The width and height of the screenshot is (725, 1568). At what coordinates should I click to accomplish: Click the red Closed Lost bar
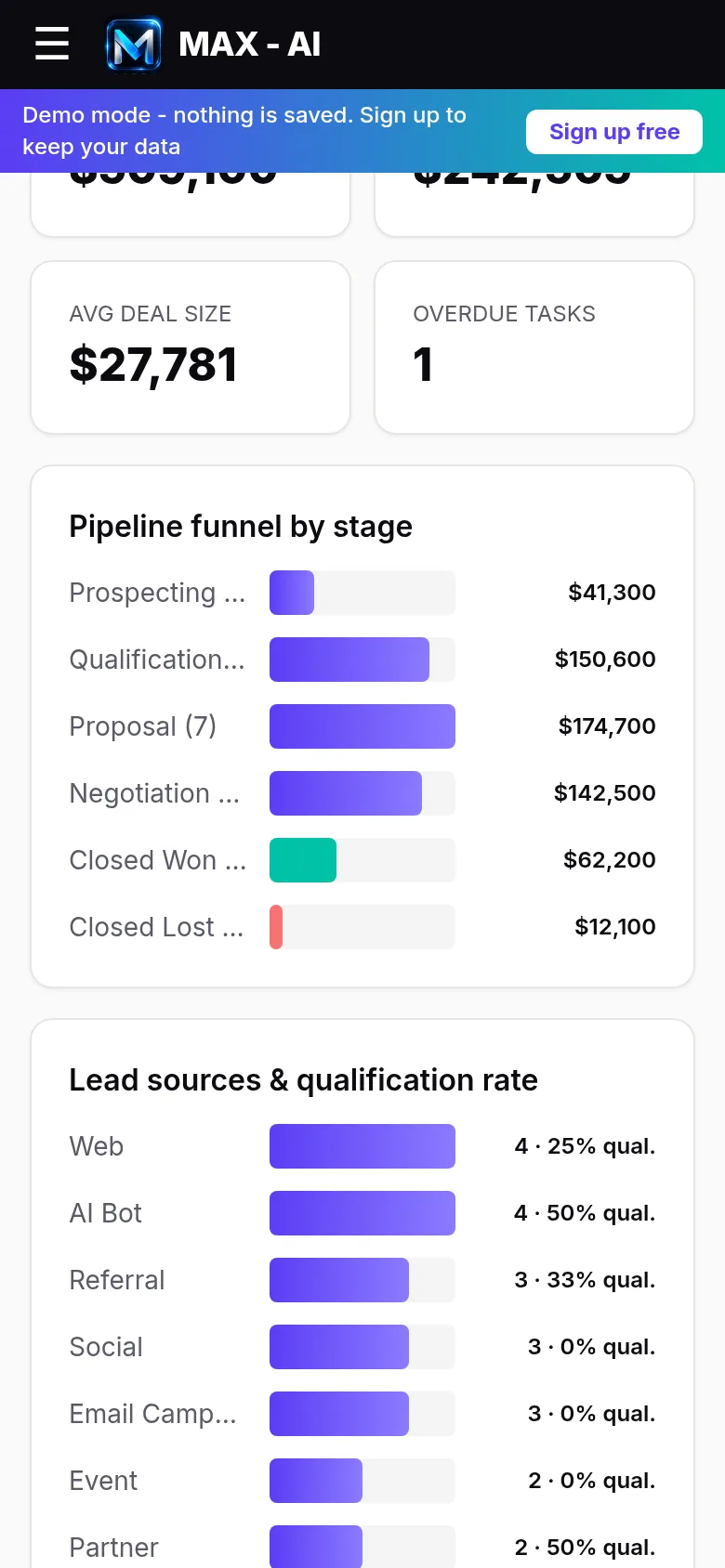[276, 927]
